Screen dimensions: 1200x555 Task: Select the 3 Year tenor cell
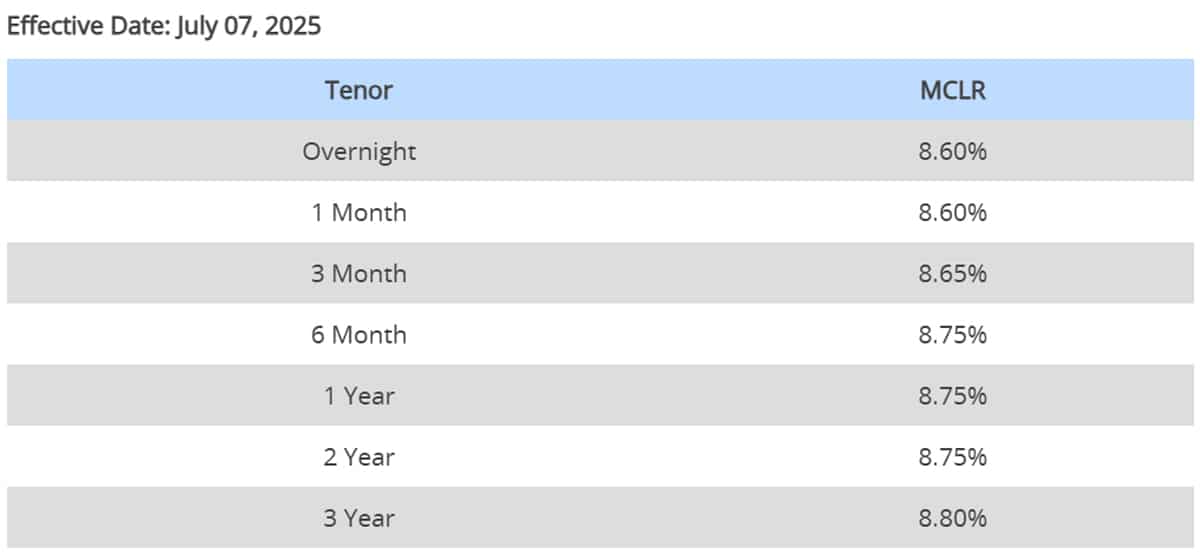click(x=358, y=518)
